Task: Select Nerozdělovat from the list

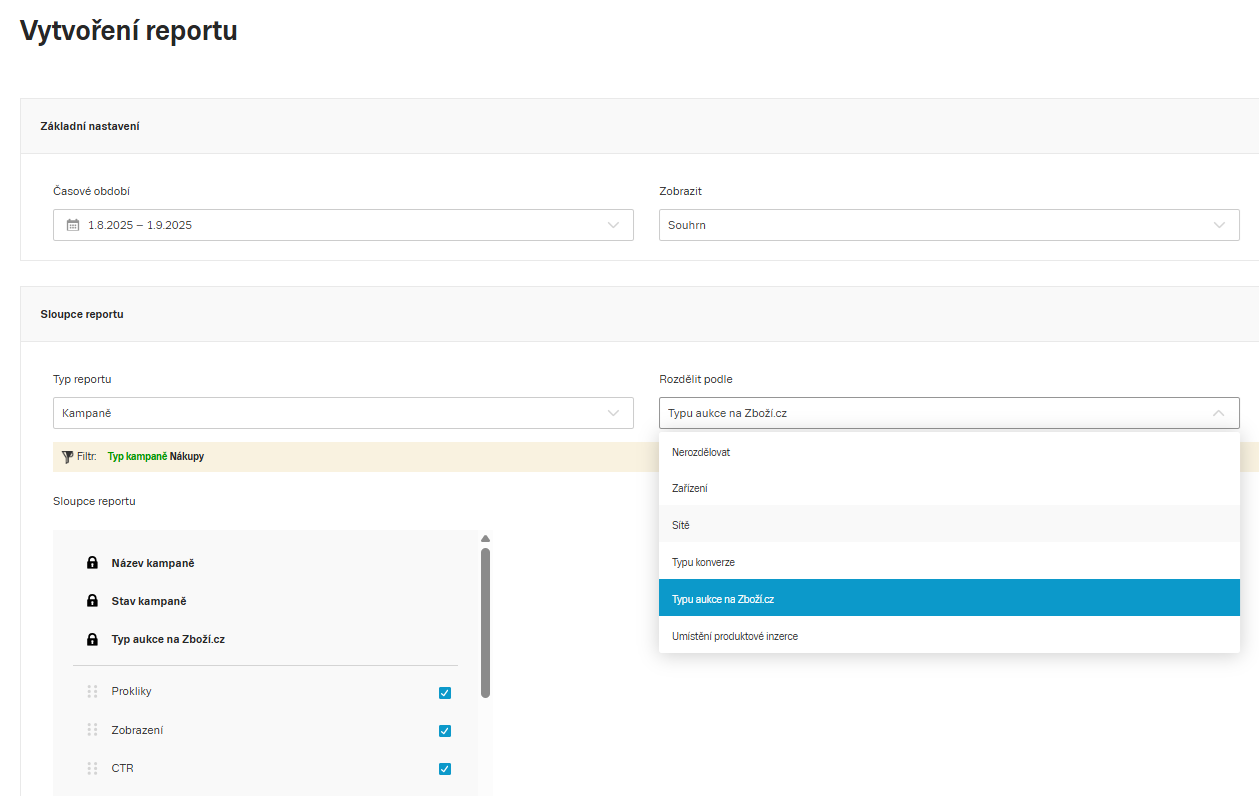Action: tap(702, 452)
